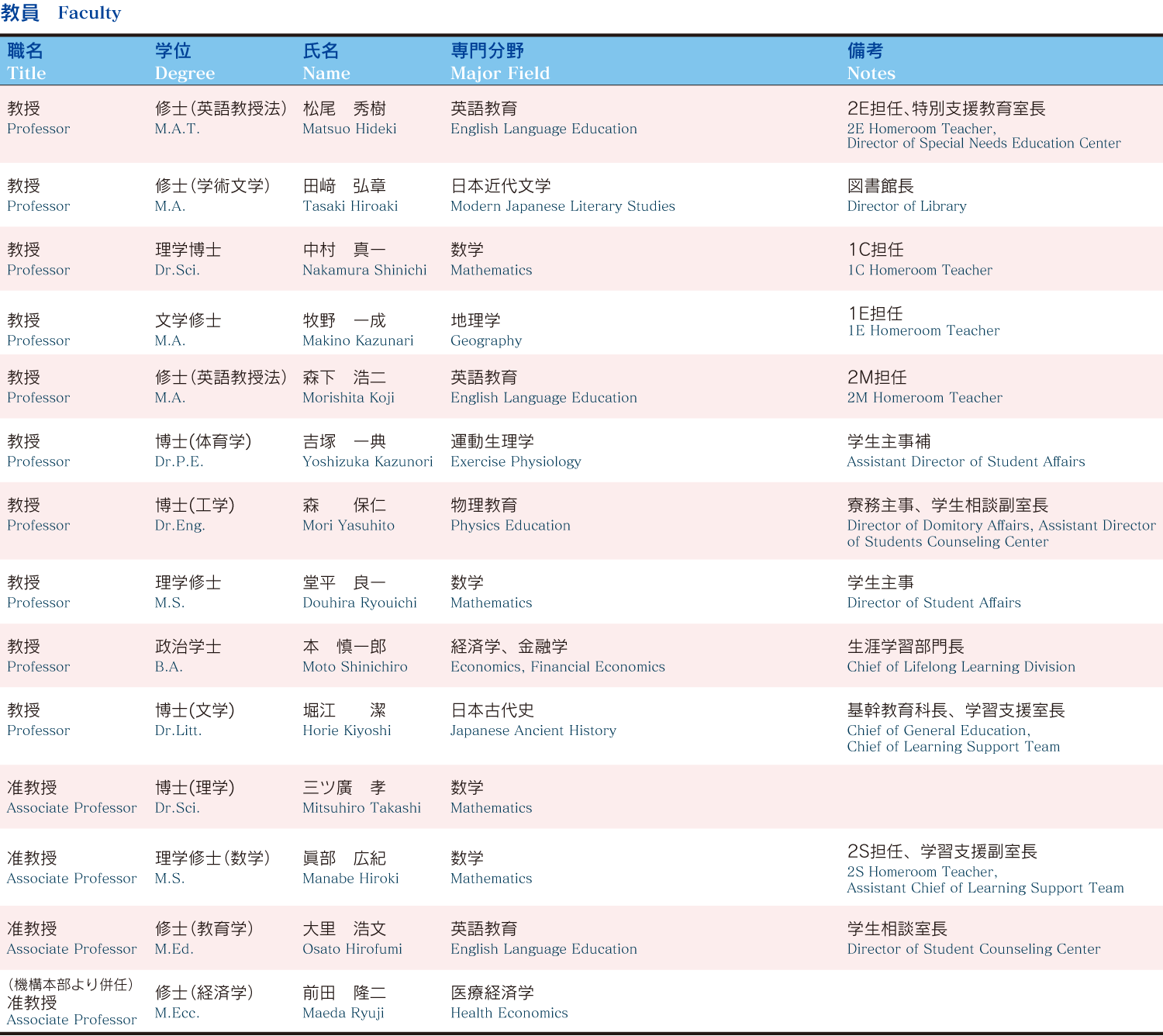This screenshot has width=1163, height=1036.
Task: Select the name 'Morishita Koji'
Action: [x=349, y=398]
